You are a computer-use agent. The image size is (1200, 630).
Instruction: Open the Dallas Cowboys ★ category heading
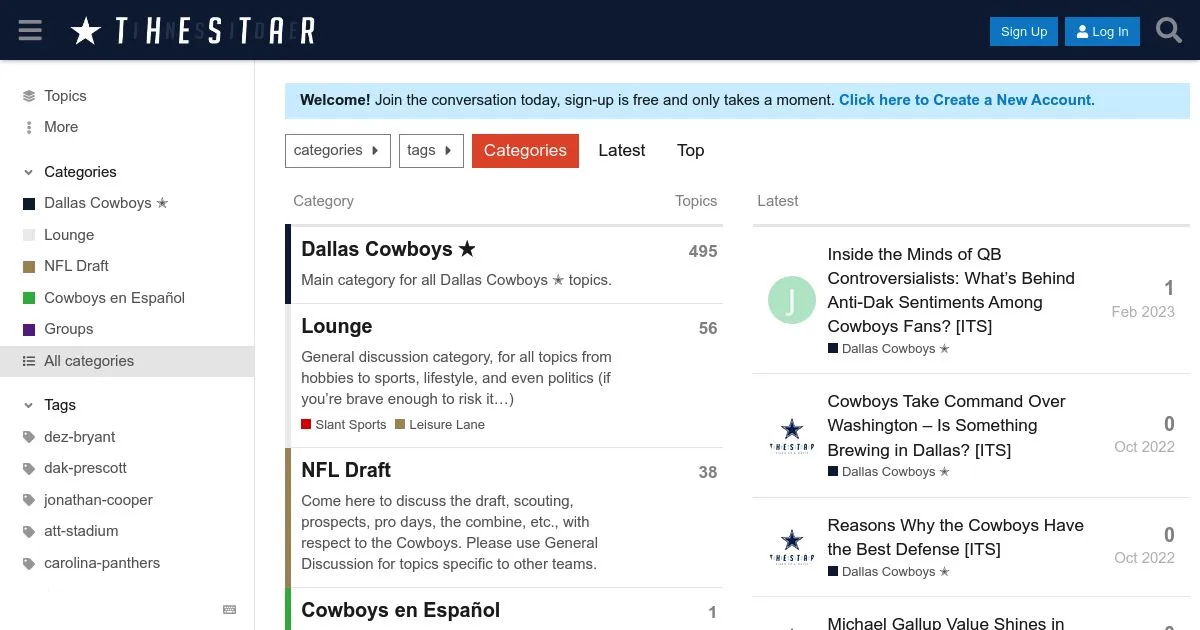[x=388, y=249]
